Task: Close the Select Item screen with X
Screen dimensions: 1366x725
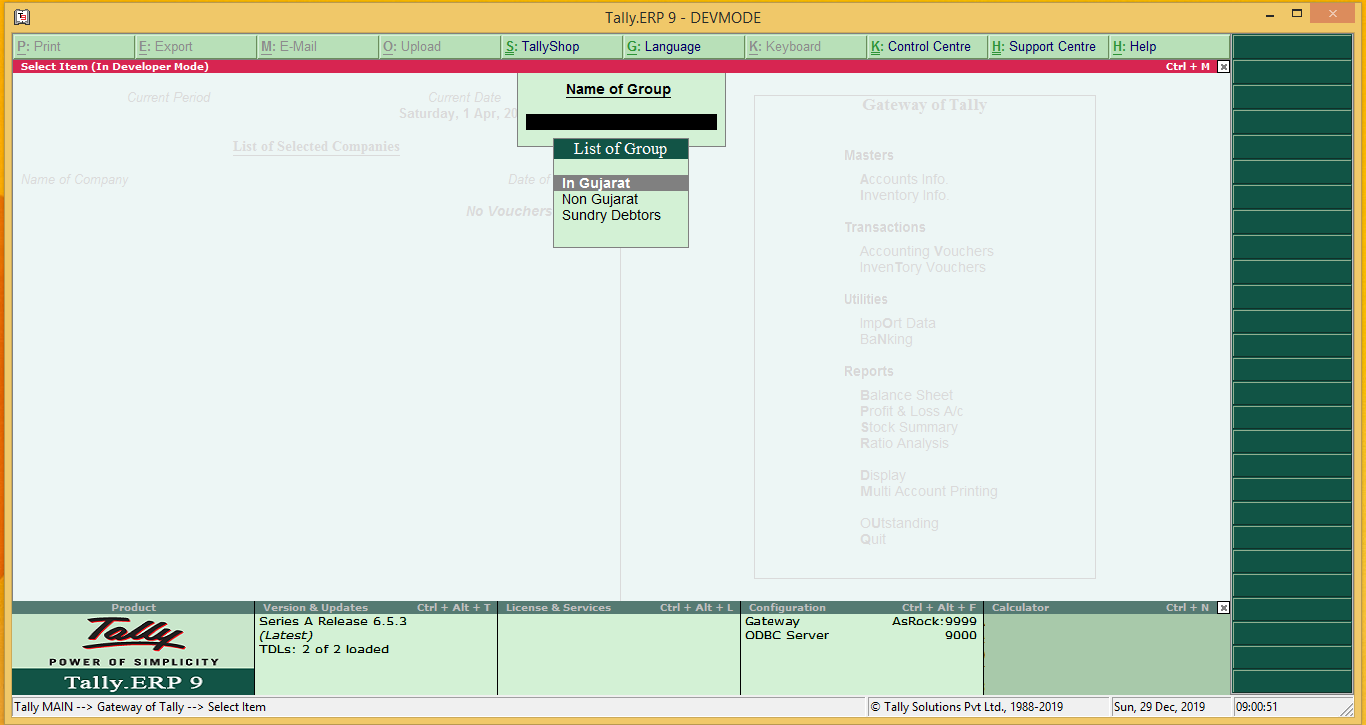Action: [1223, 67]
